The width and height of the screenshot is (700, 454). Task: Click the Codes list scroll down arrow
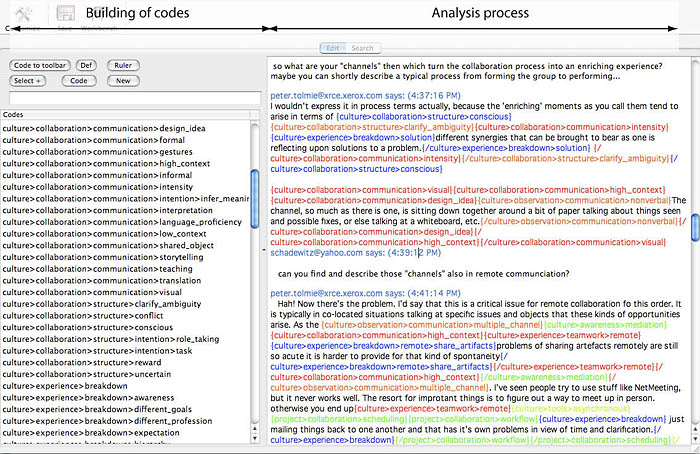tap(255, 438)
